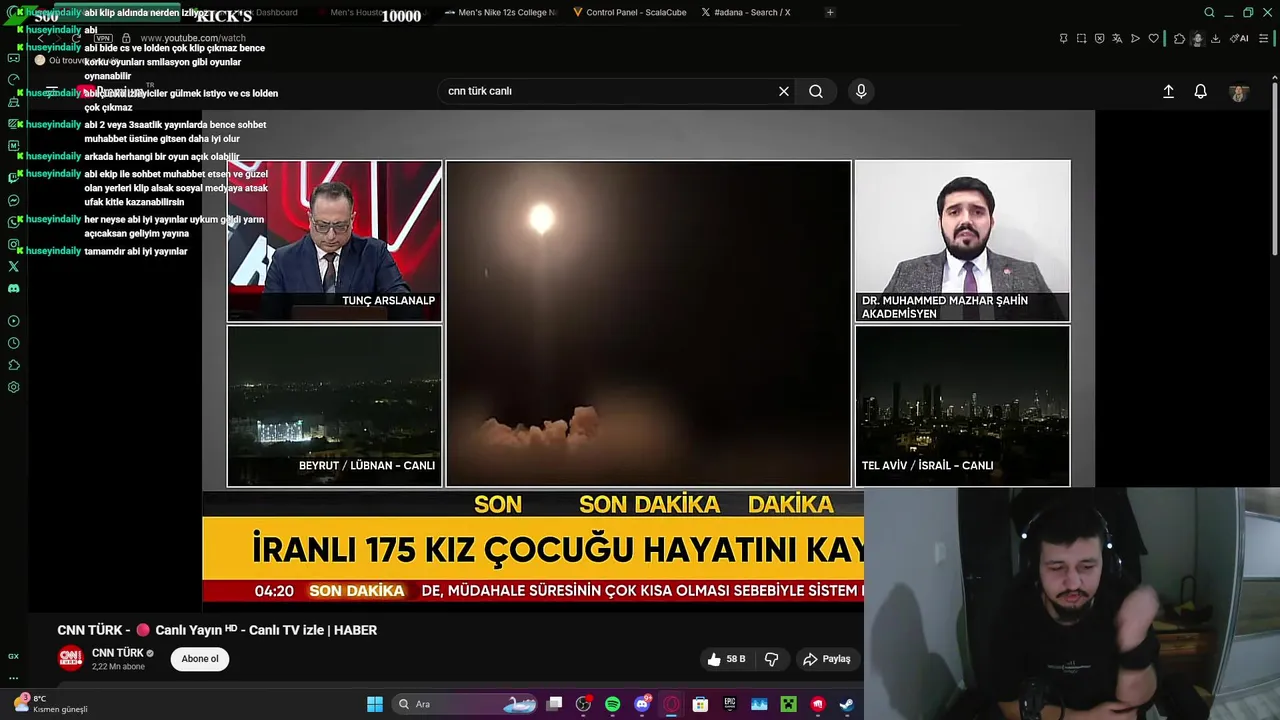Clear the search text with the X

click(784, 91)
